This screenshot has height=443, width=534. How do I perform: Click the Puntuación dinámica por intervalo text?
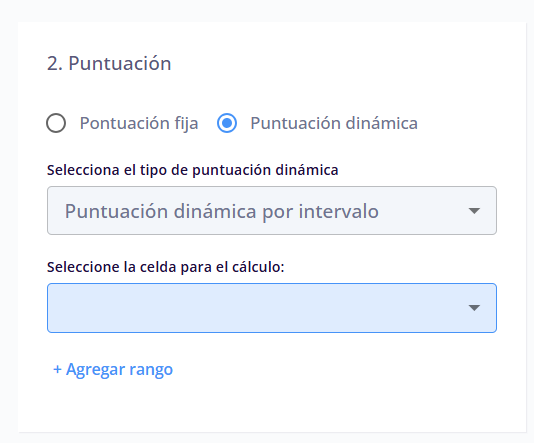(x=222, y=211)
